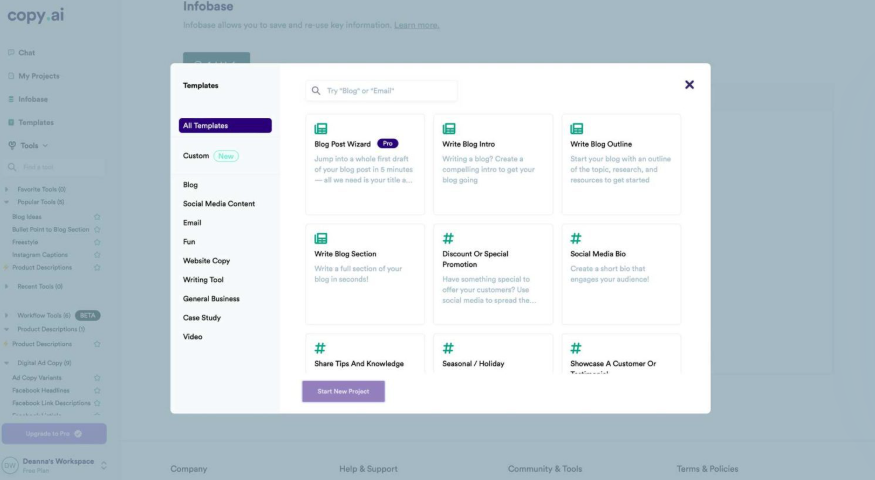The width and height of the screenshot is (875, 480).
Task: Click the Seasonal / Holiday hashtag icon
Action: pyautogui.click(x=449, y=348)
